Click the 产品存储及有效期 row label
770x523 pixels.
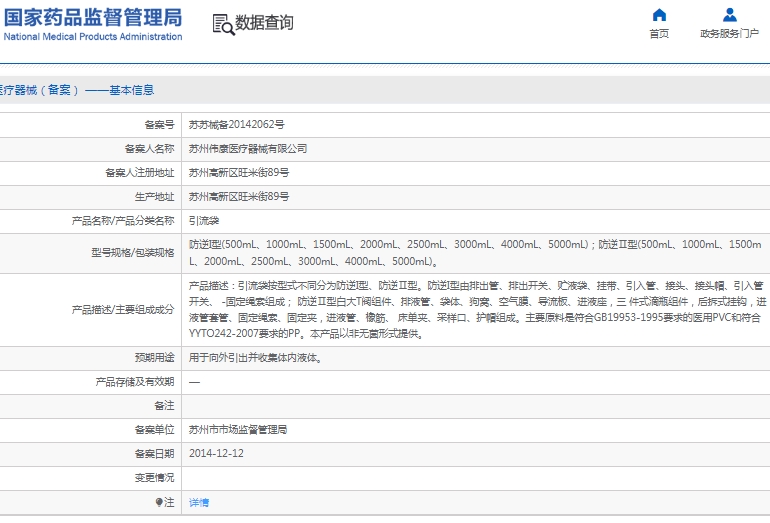pyautogui.click(x=135, y=382)
